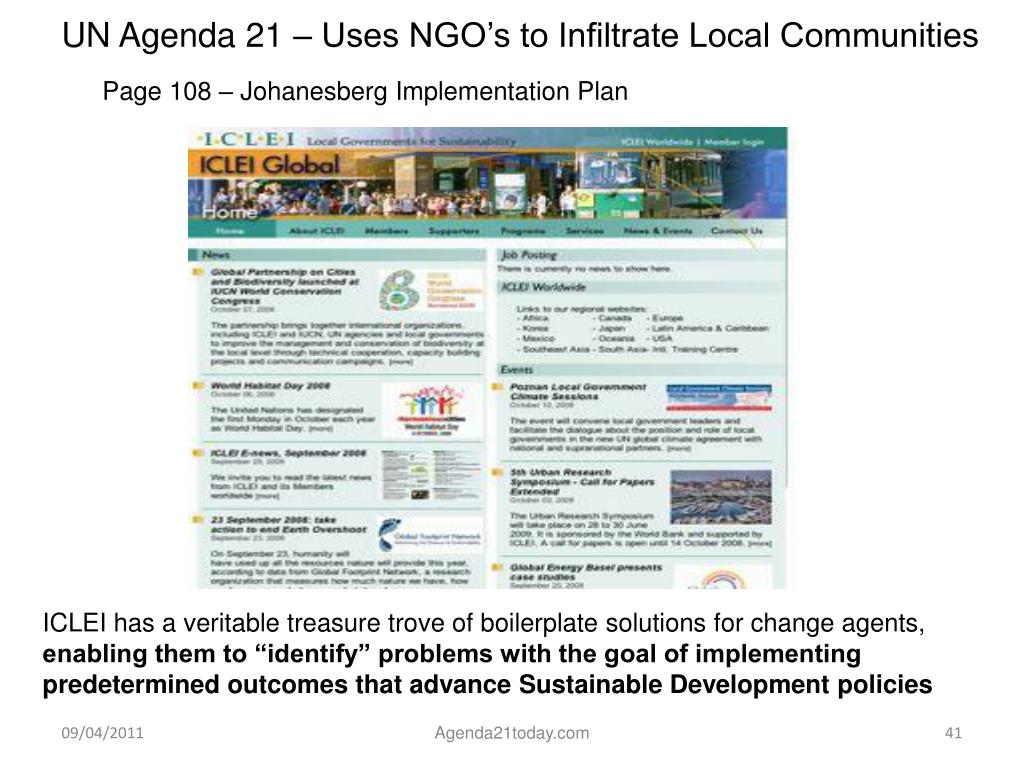The height and width of the screenshot is (768, 1024).
Task: Click the Oceania regional website link
Action: [x=615, y=339]
